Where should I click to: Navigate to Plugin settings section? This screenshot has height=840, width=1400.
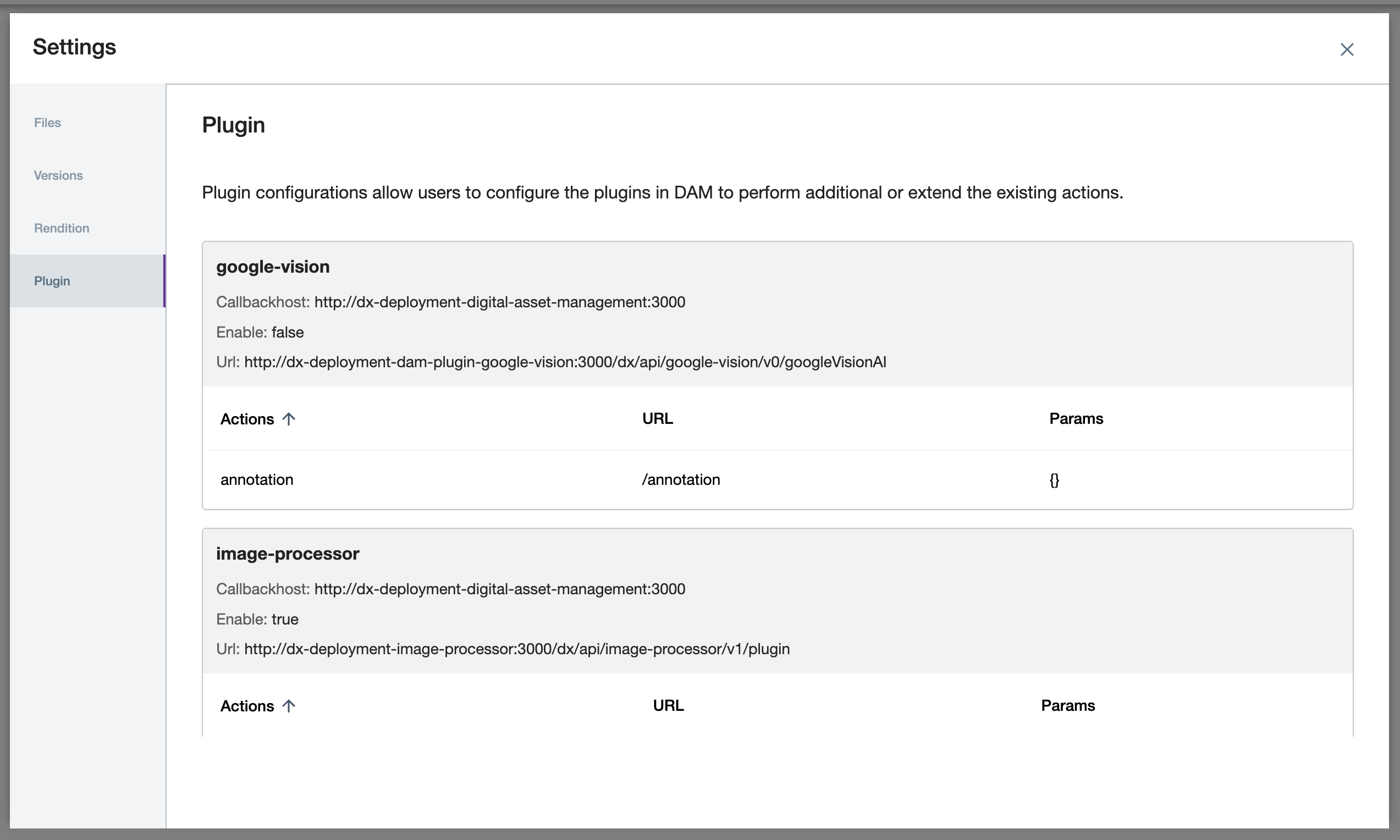coord(52,281)
